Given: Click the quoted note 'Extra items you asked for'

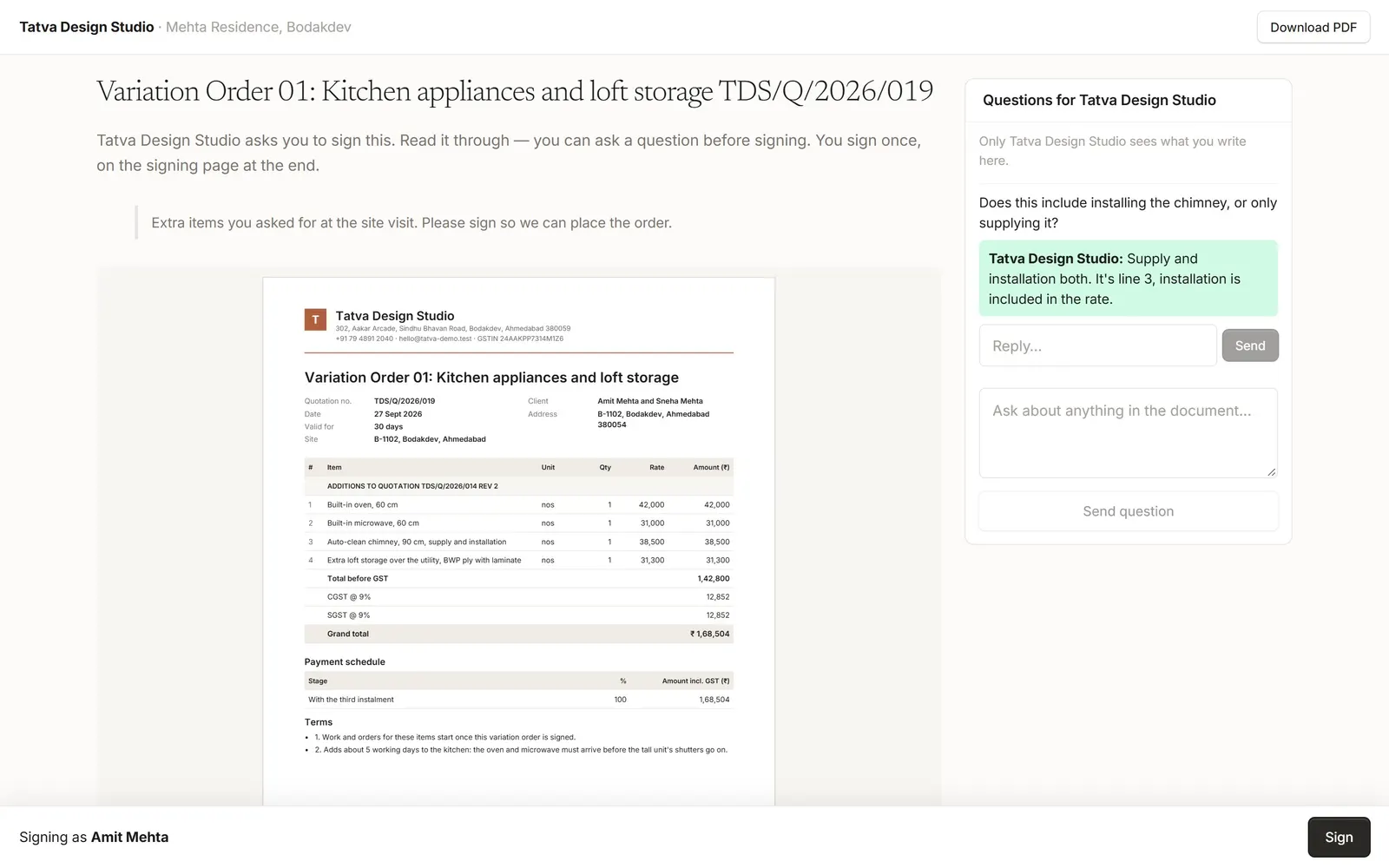Looking at the screenshot, I should pos(411,223).
